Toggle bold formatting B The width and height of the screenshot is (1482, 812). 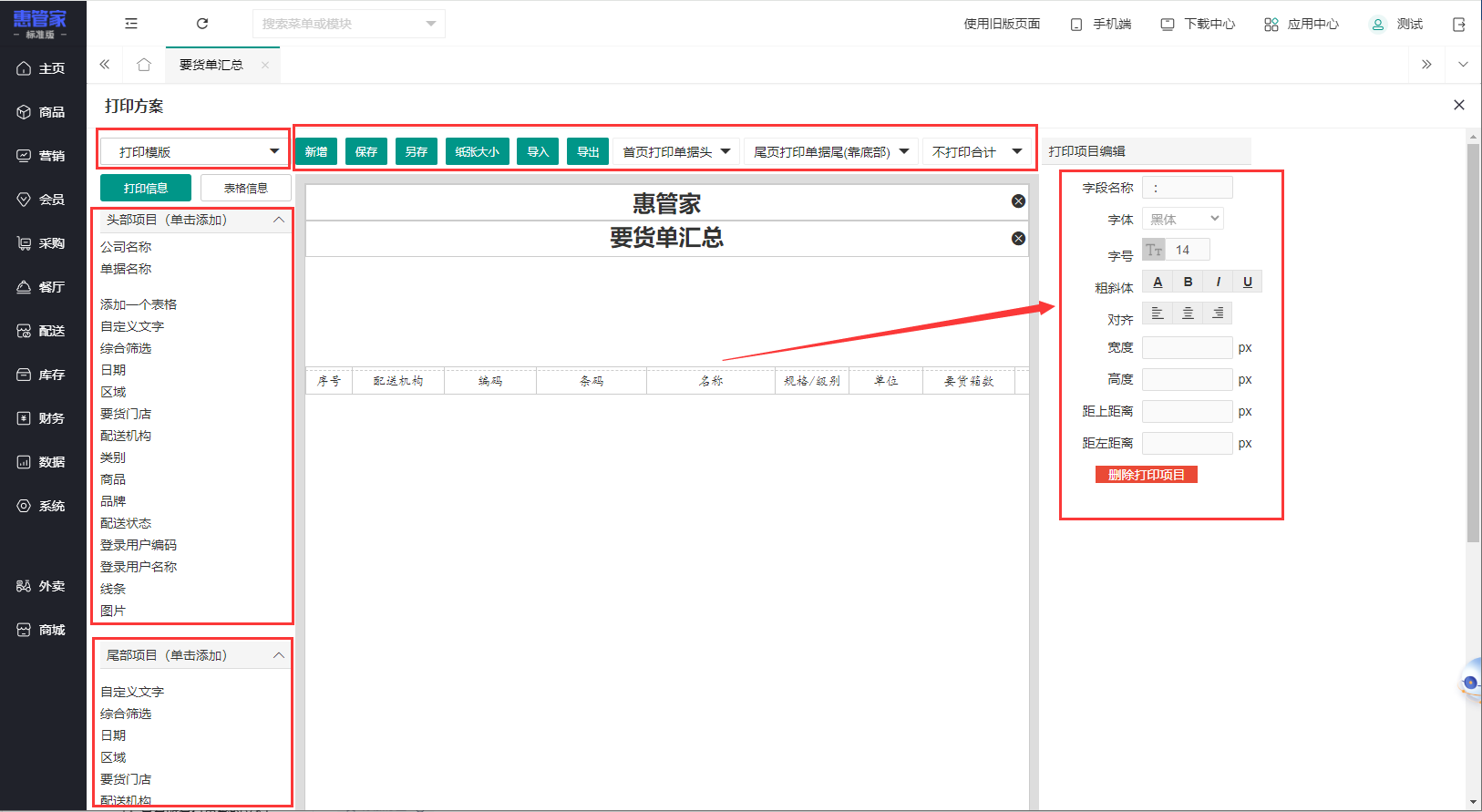(x=1188, y=282)
